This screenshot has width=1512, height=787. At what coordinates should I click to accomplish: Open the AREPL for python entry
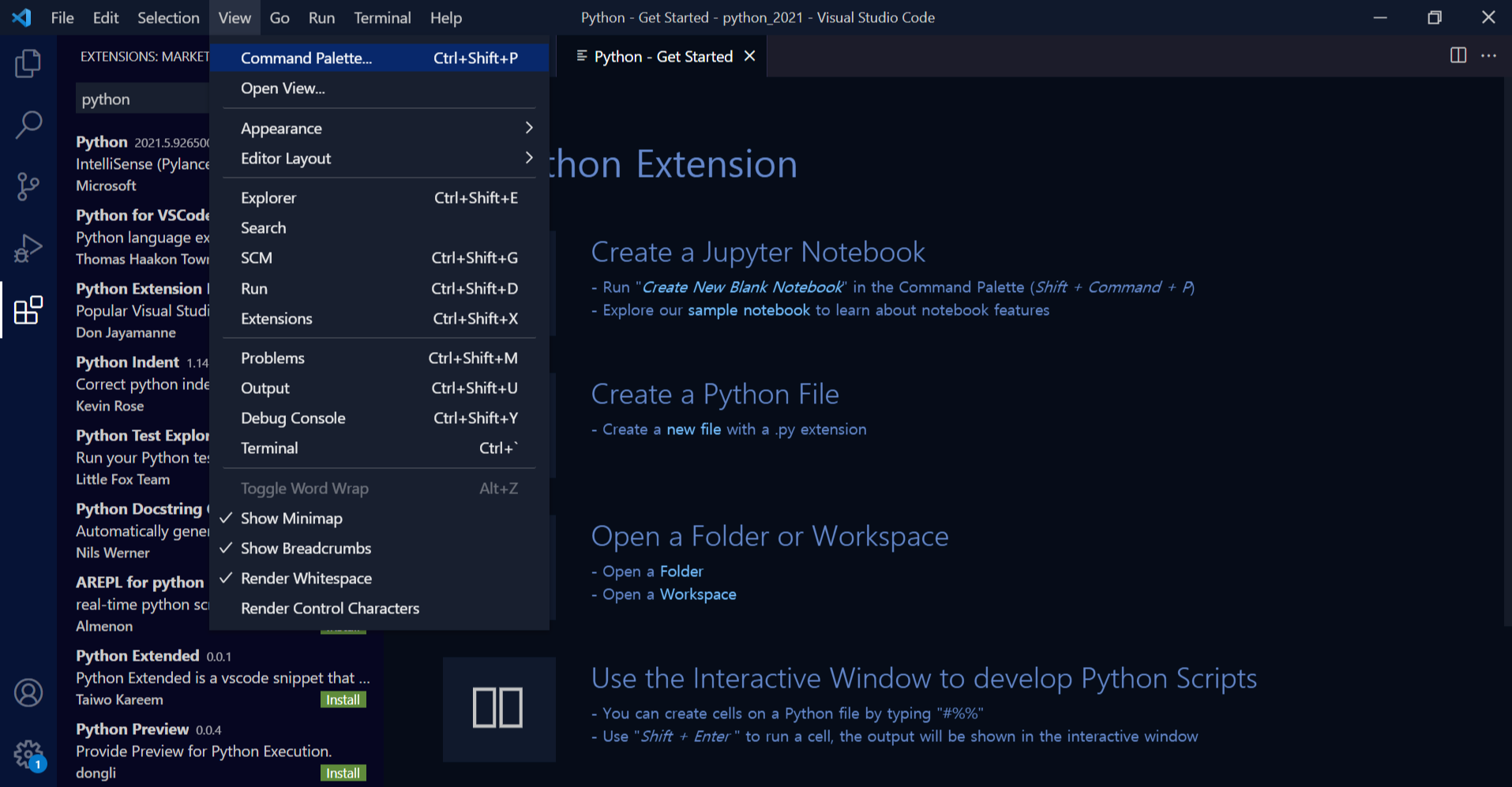[x=142, y=604]
